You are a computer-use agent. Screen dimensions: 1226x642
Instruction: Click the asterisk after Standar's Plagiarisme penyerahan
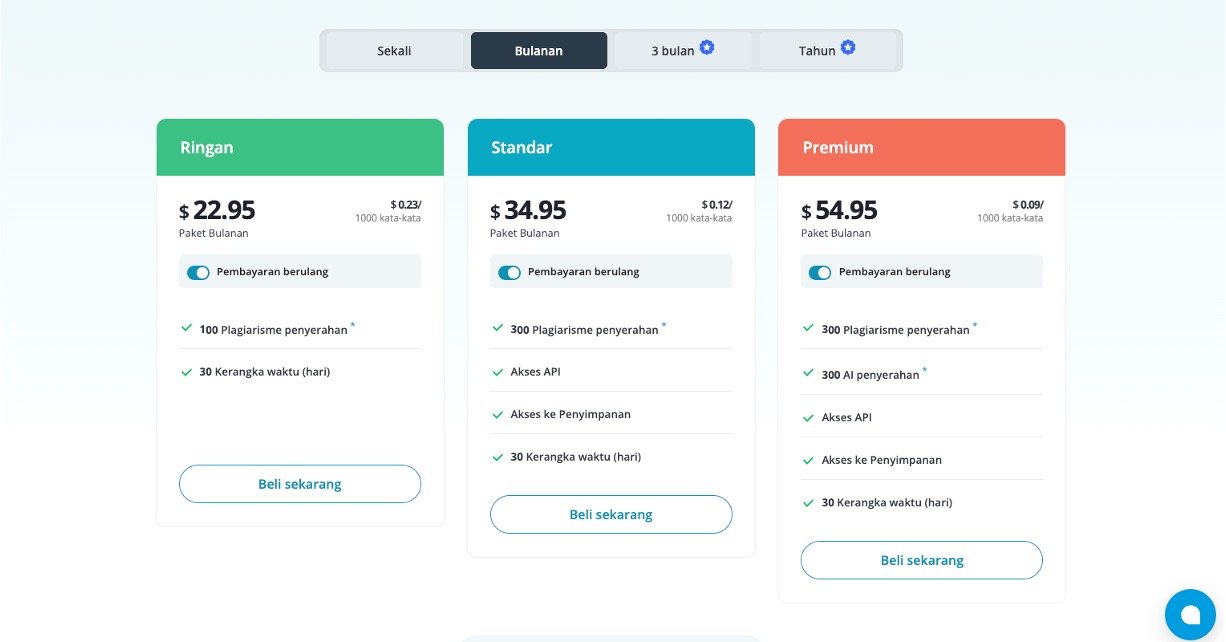pyautogui.click(x=664, y=326)
